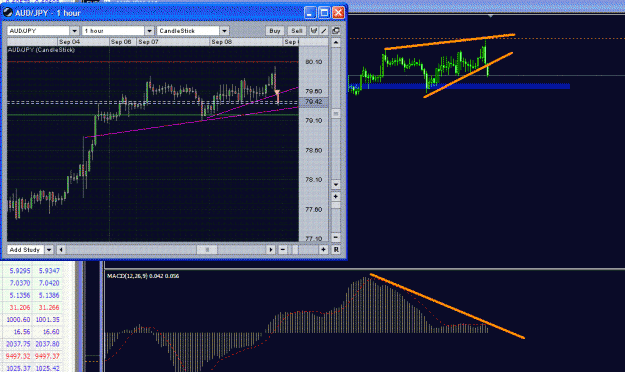Click horizontal zoom out minus button
This screenshot has width=625, height=372.
pos(283,250)
